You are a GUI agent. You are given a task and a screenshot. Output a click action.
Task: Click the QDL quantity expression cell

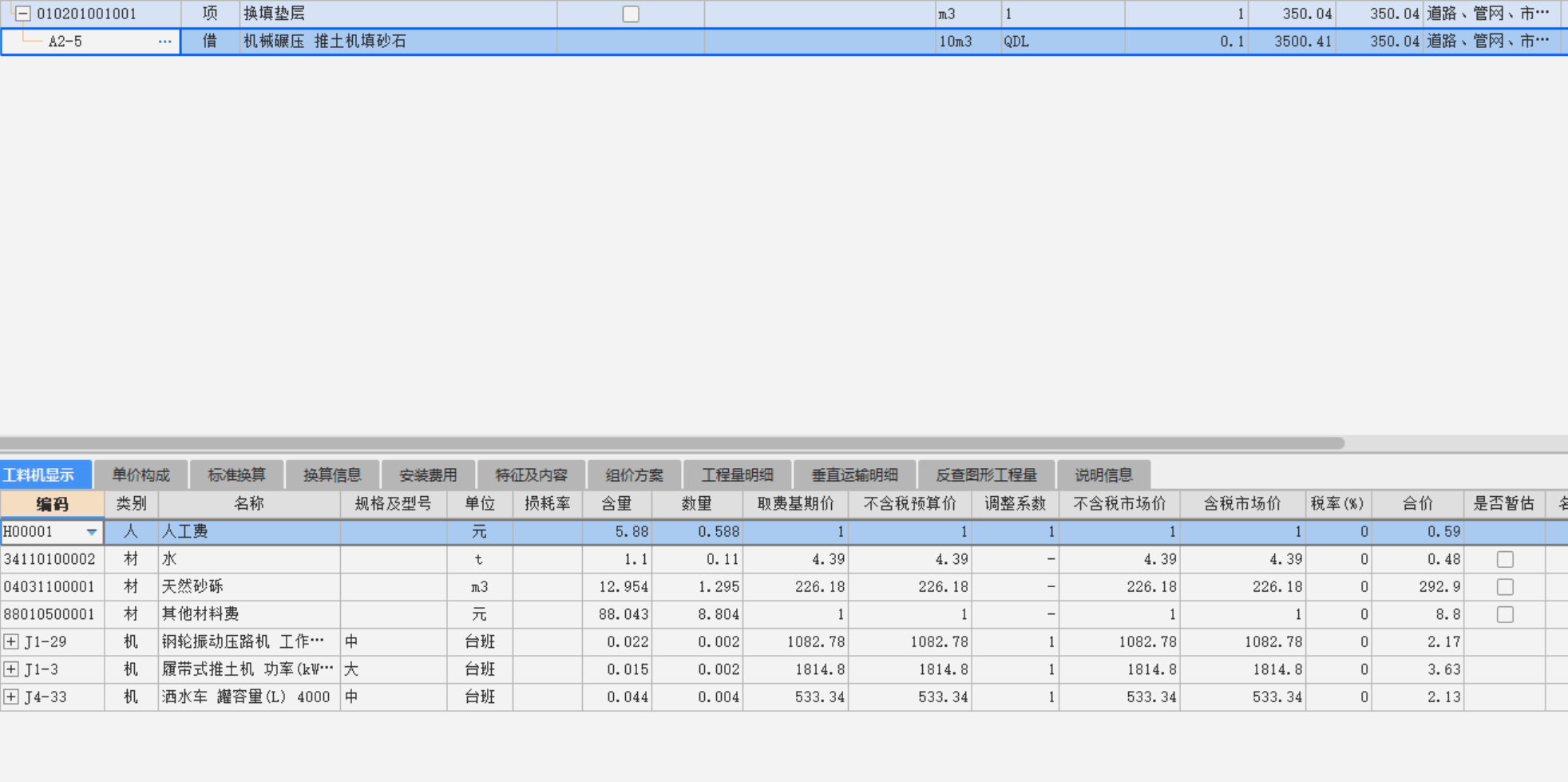point(1063,42)
